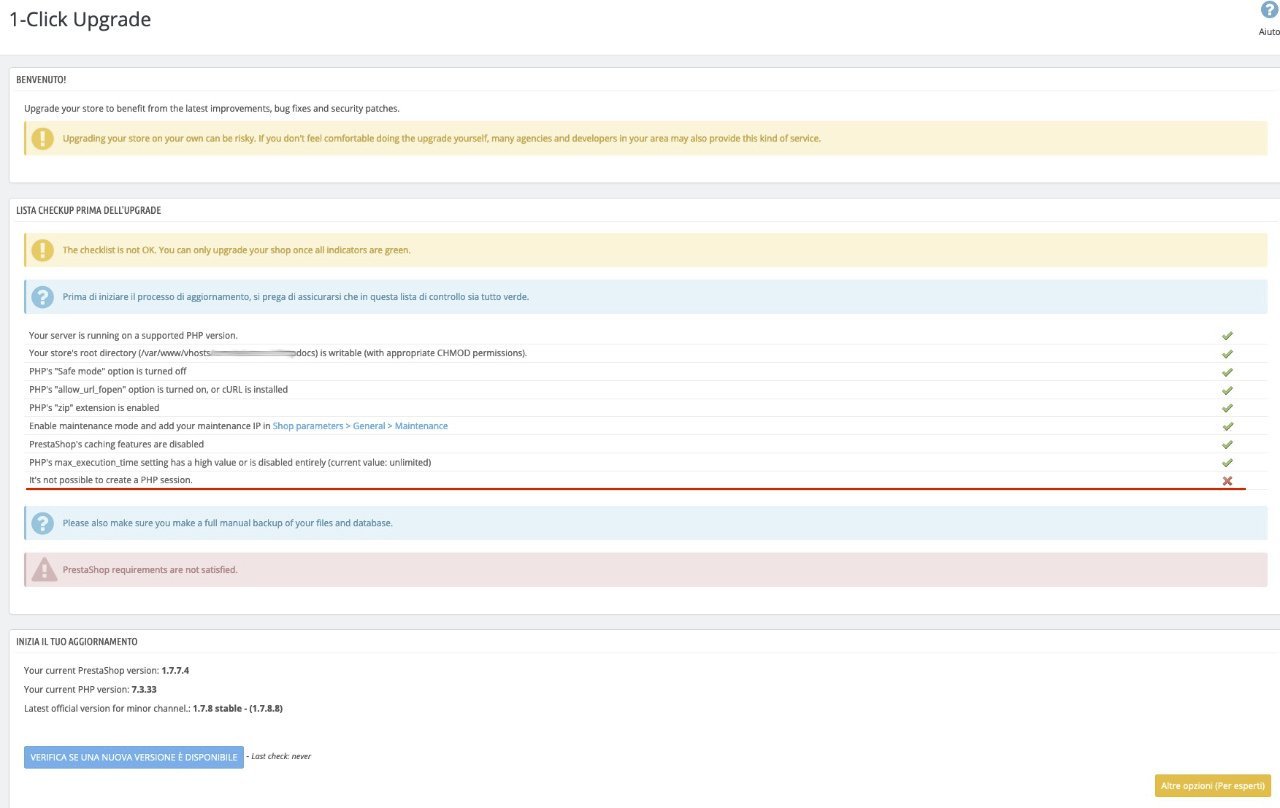This screenshot has width=1280, height=808.
Task: Click current PHP version 7.3.33 line
Action: 91,689
